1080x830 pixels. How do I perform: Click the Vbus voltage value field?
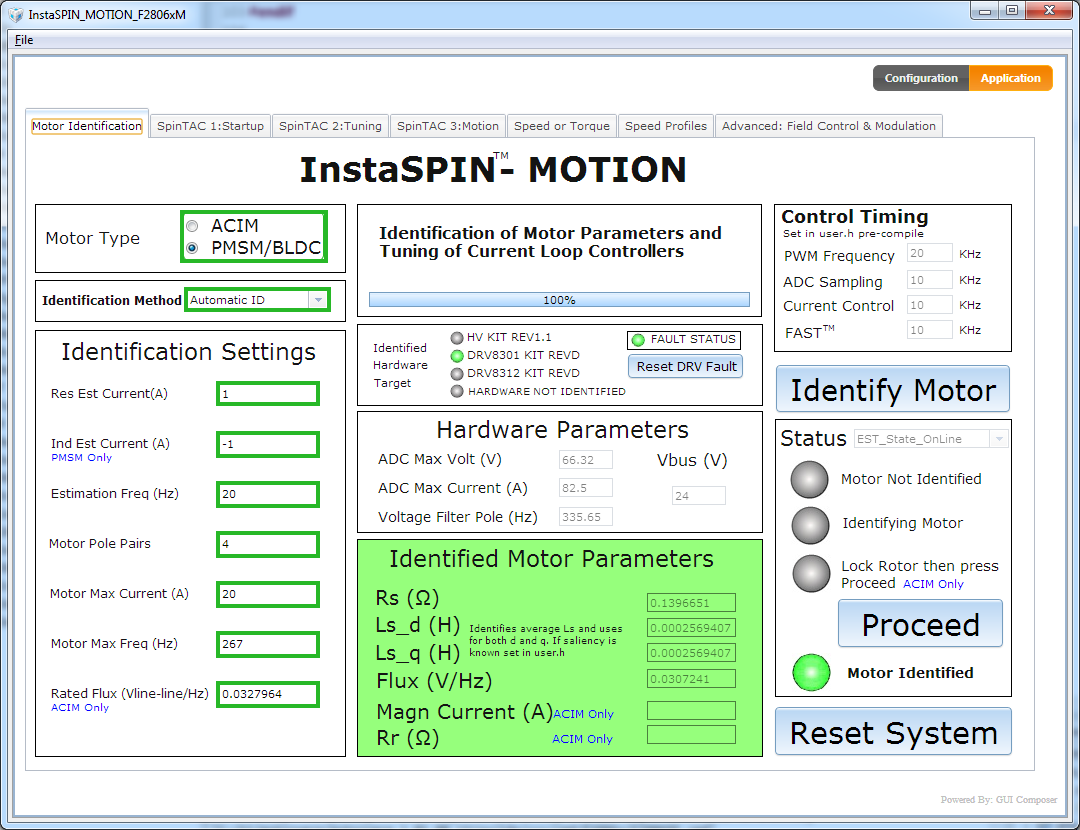coord(698,495)
